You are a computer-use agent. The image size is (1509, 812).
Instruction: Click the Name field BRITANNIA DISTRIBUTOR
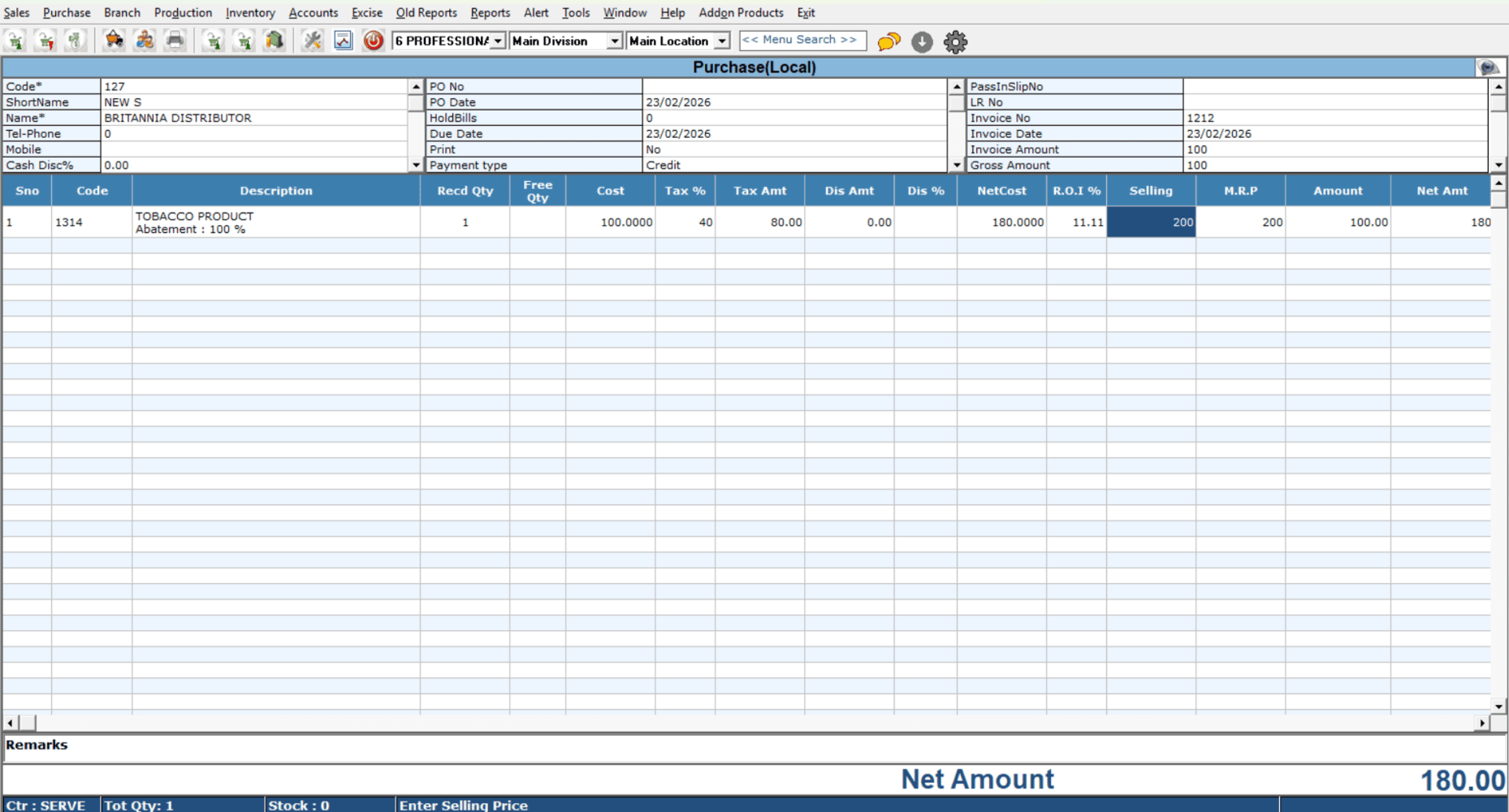pyautogui.click(x=253, y=118)
